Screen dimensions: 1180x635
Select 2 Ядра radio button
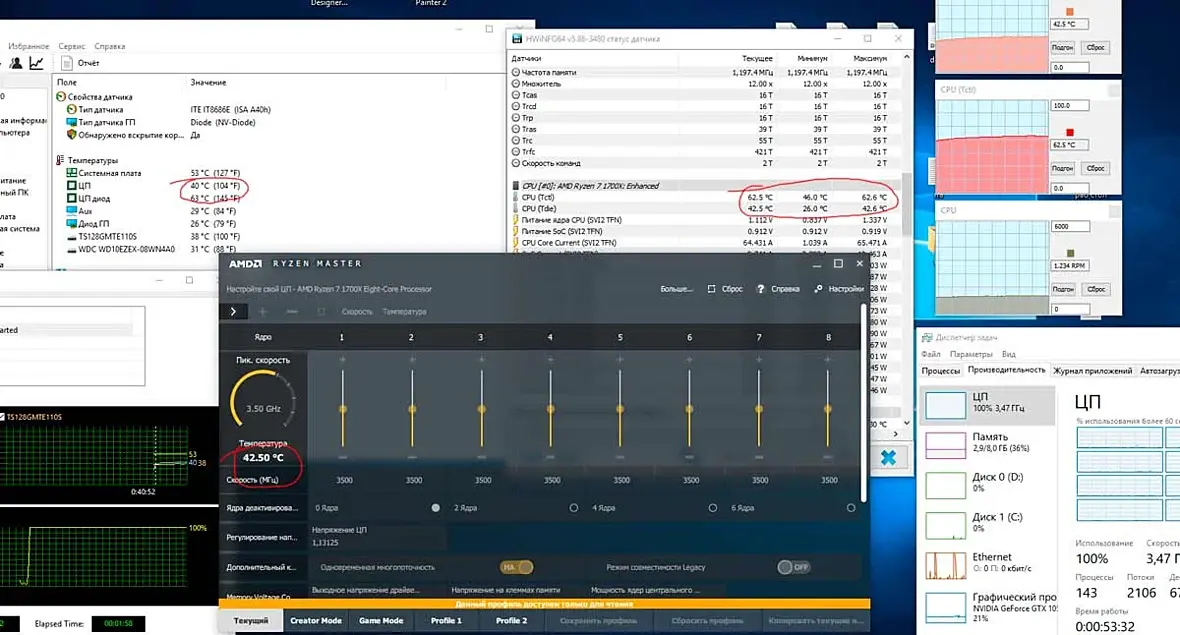[x=573, y=508]
